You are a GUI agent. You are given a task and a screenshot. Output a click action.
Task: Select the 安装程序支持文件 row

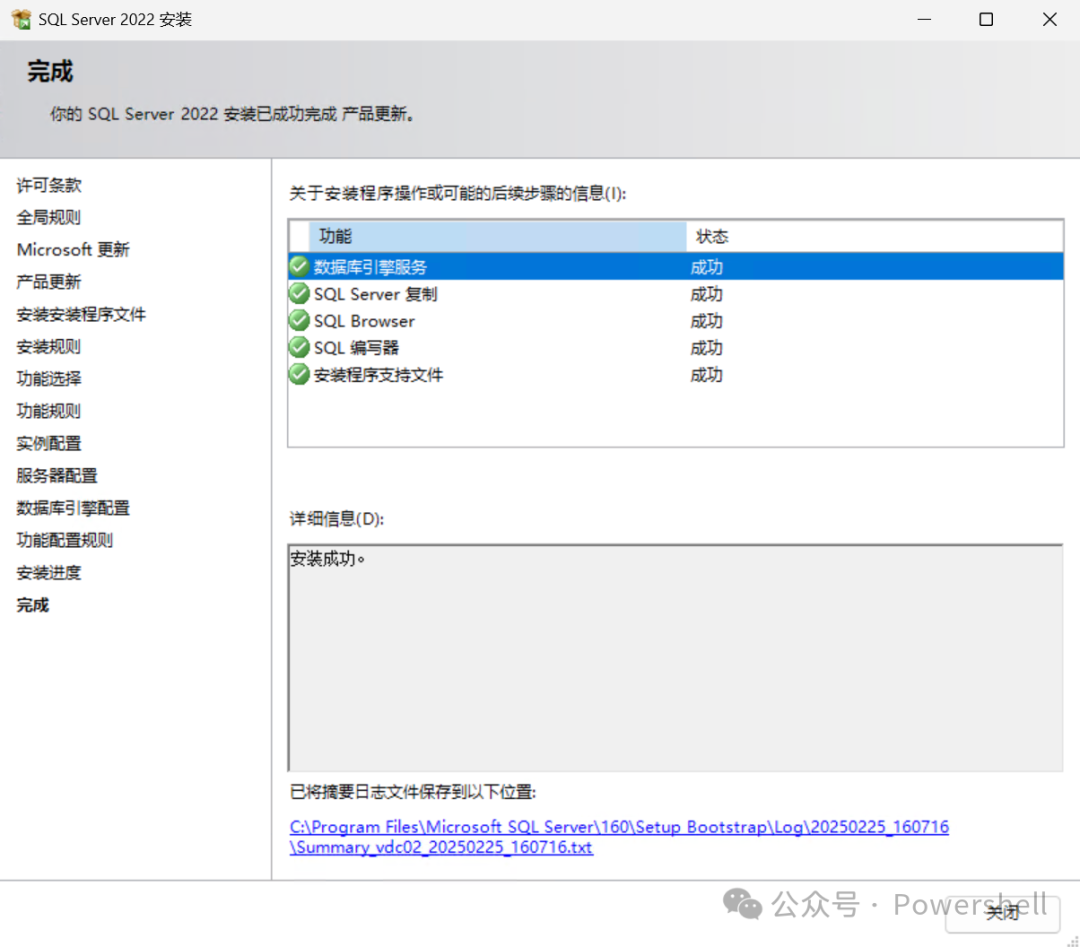676,375
